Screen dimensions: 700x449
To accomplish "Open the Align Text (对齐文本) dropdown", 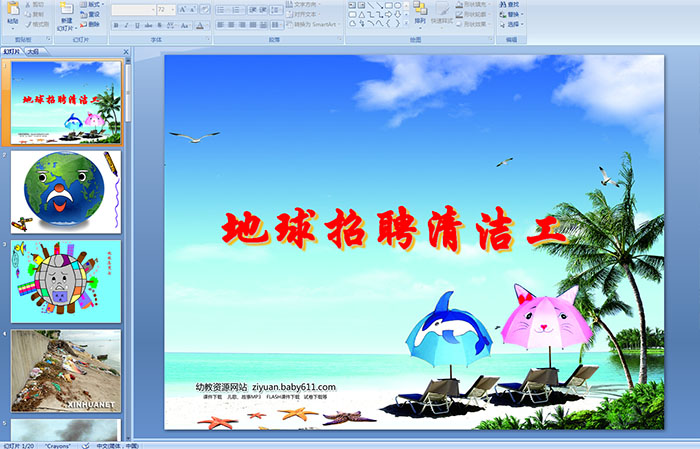I will (304, 14).
